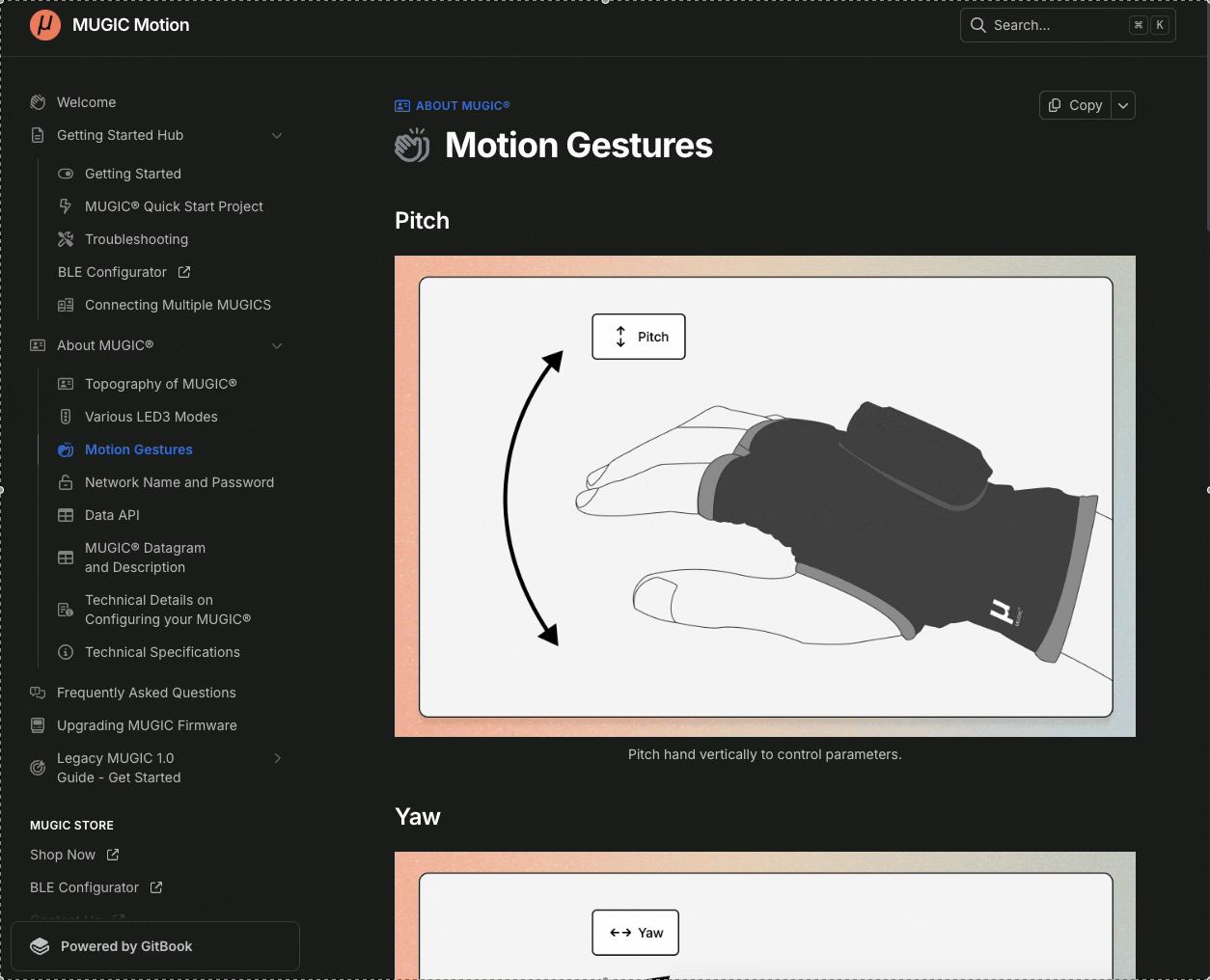This screenshot has width=1210, height=980.
Task: Click the Technical Specifications info icon
Action: tap(66, 652)
